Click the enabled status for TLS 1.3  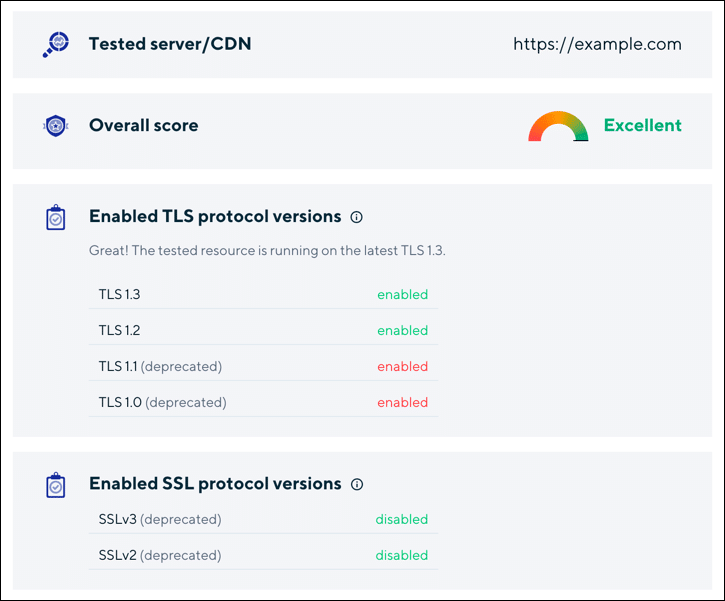pos(402,295)
